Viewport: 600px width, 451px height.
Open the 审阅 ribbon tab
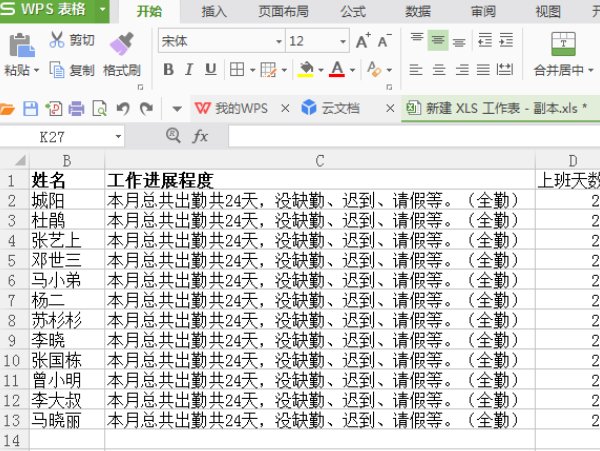click(483, 11)
